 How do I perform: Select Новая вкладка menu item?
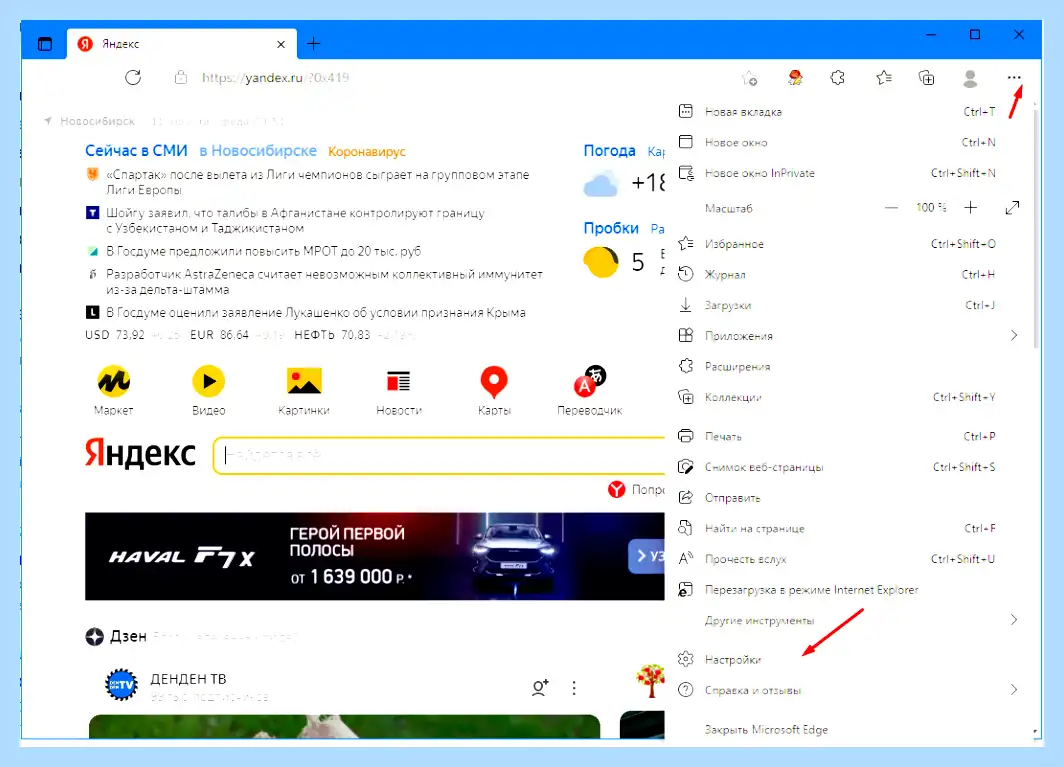point(848,112)
